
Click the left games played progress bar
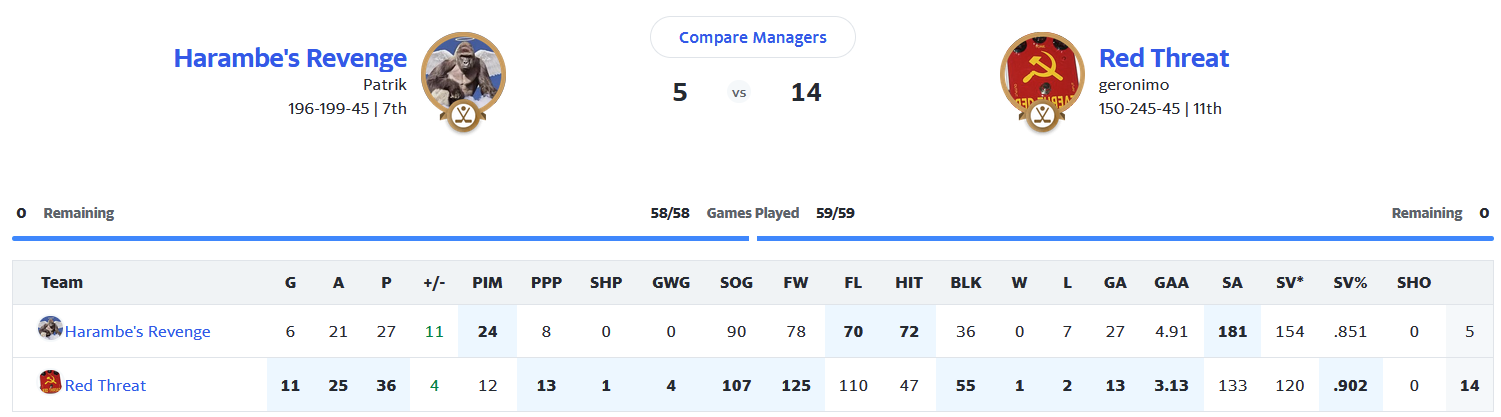tap(380, 238)
